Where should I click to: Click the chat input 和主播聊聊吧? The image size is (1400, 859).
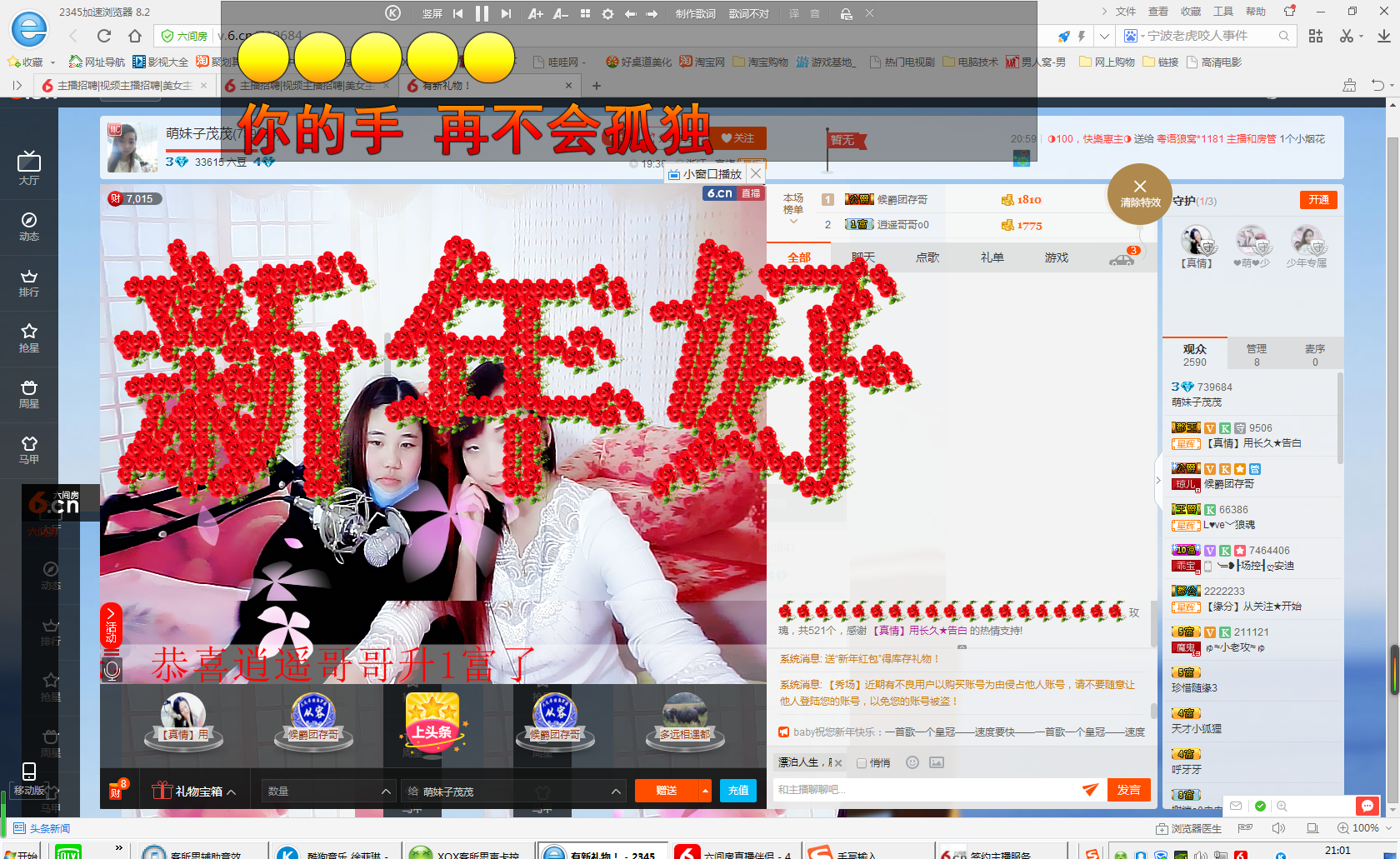[925, 790]
